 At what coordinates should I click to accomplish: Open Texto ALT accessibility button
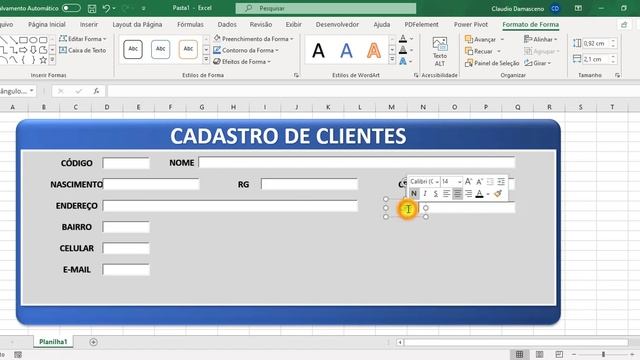coord(440,52)
